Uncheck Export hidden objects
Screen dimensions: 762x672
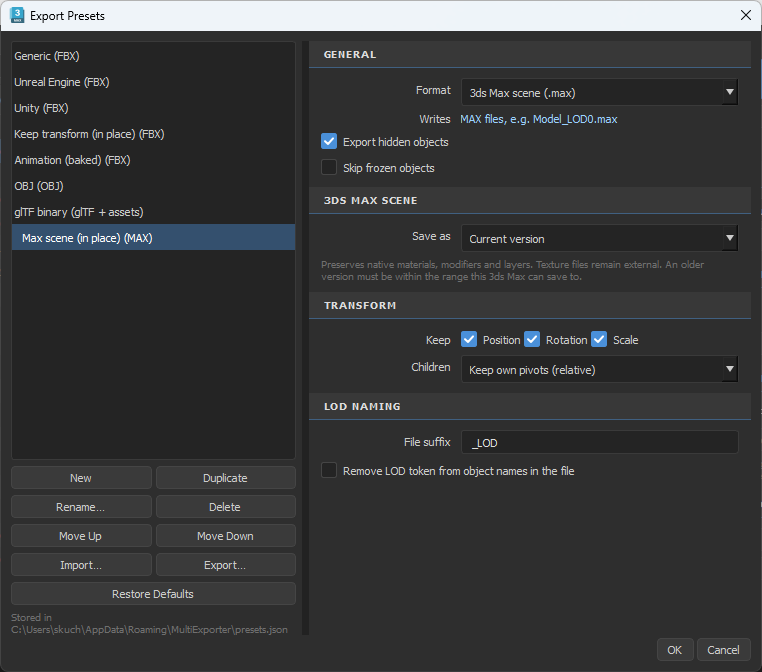pos(329,141)
